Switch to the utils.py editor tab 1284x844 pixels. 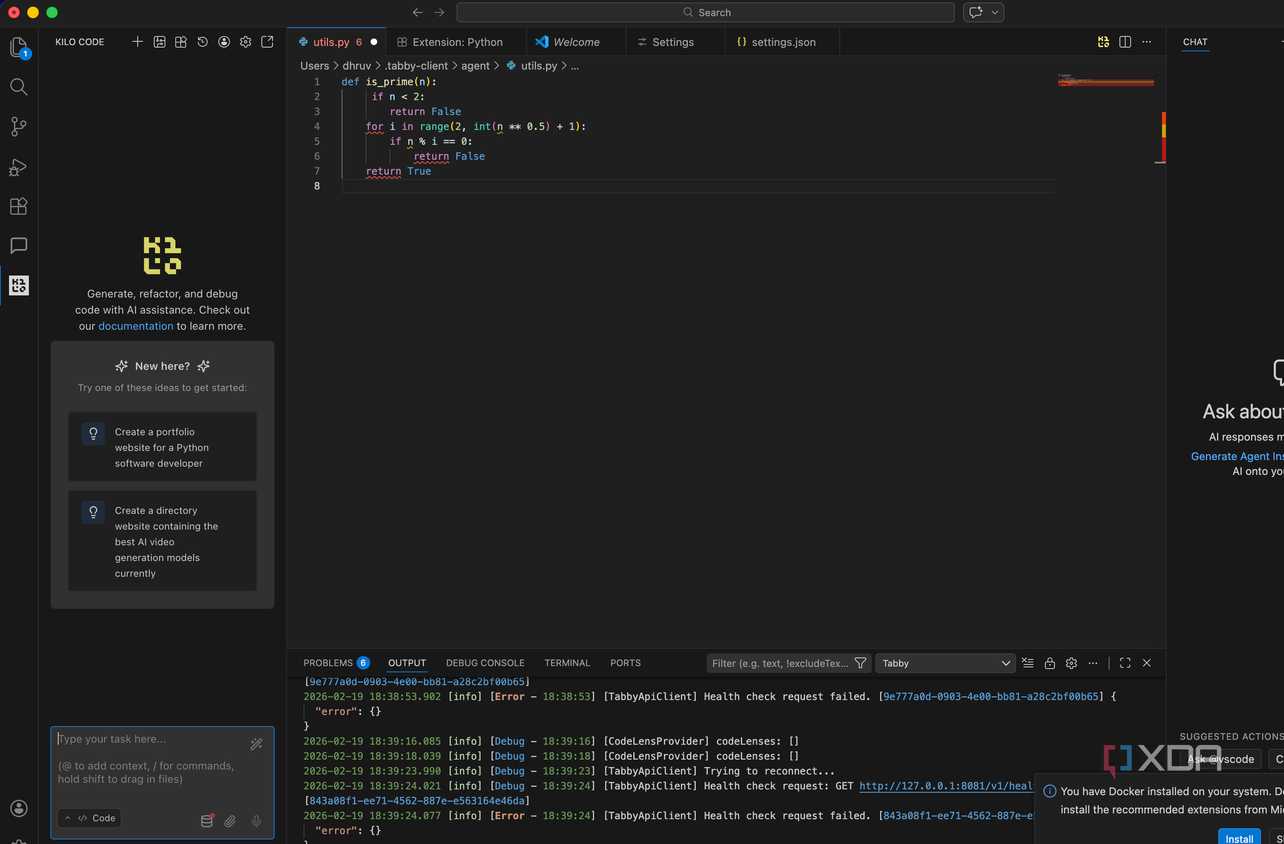pyautogui.click(x=338, y=42)
